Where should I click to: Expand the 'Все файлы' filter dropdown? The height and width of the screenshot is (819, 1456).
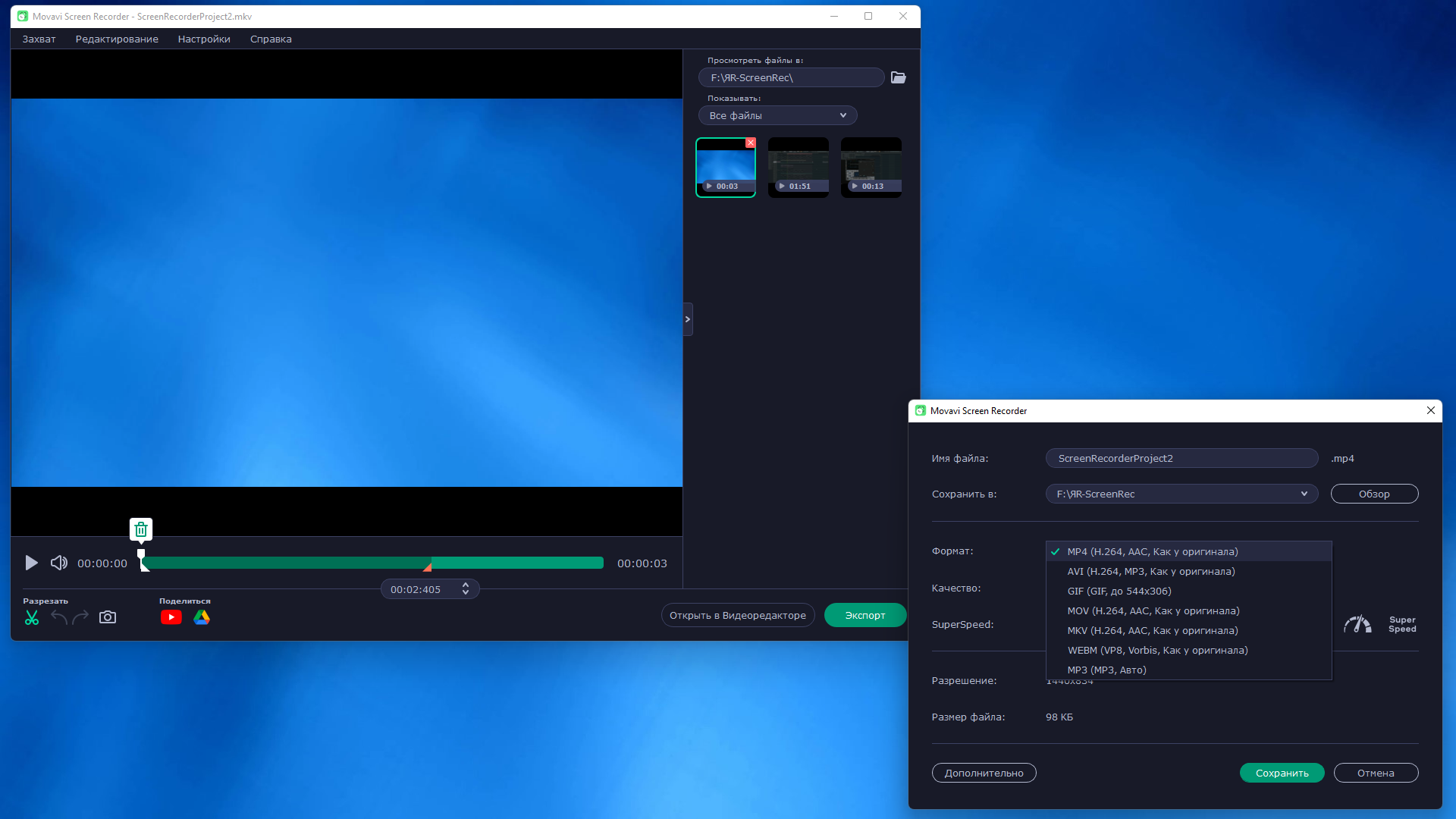(778, 115)
